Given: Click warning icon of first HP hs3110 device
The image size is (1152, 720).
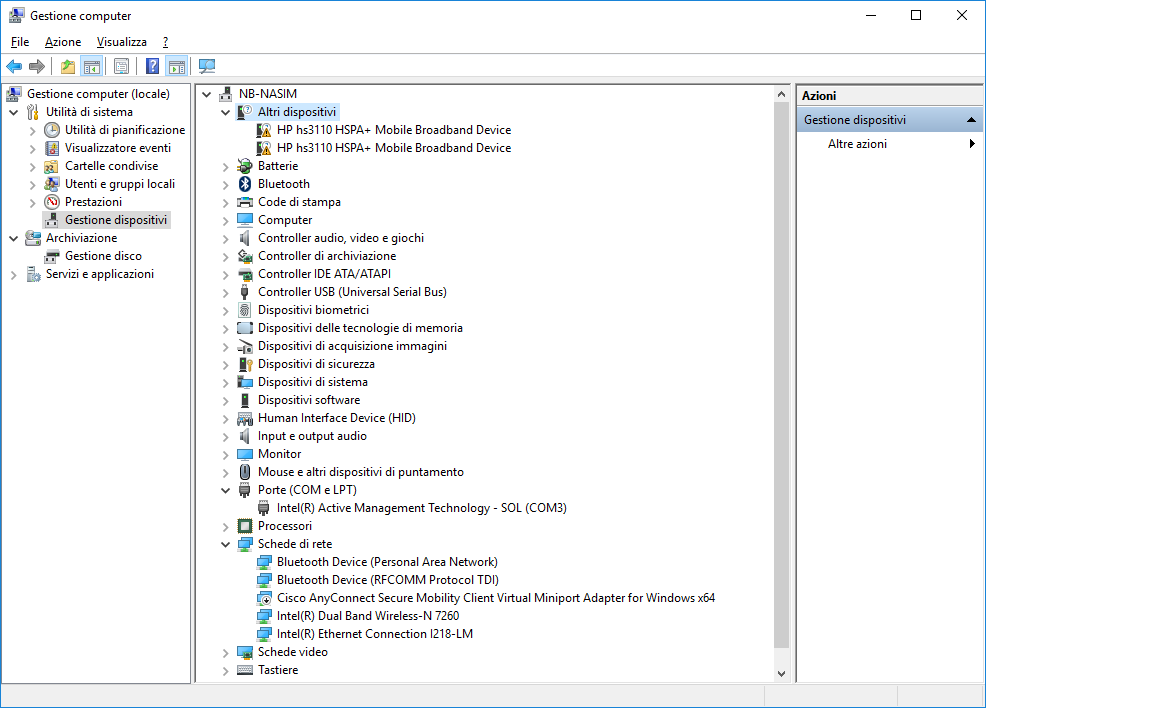Looking at the screenshot, I should coord(264,130).
